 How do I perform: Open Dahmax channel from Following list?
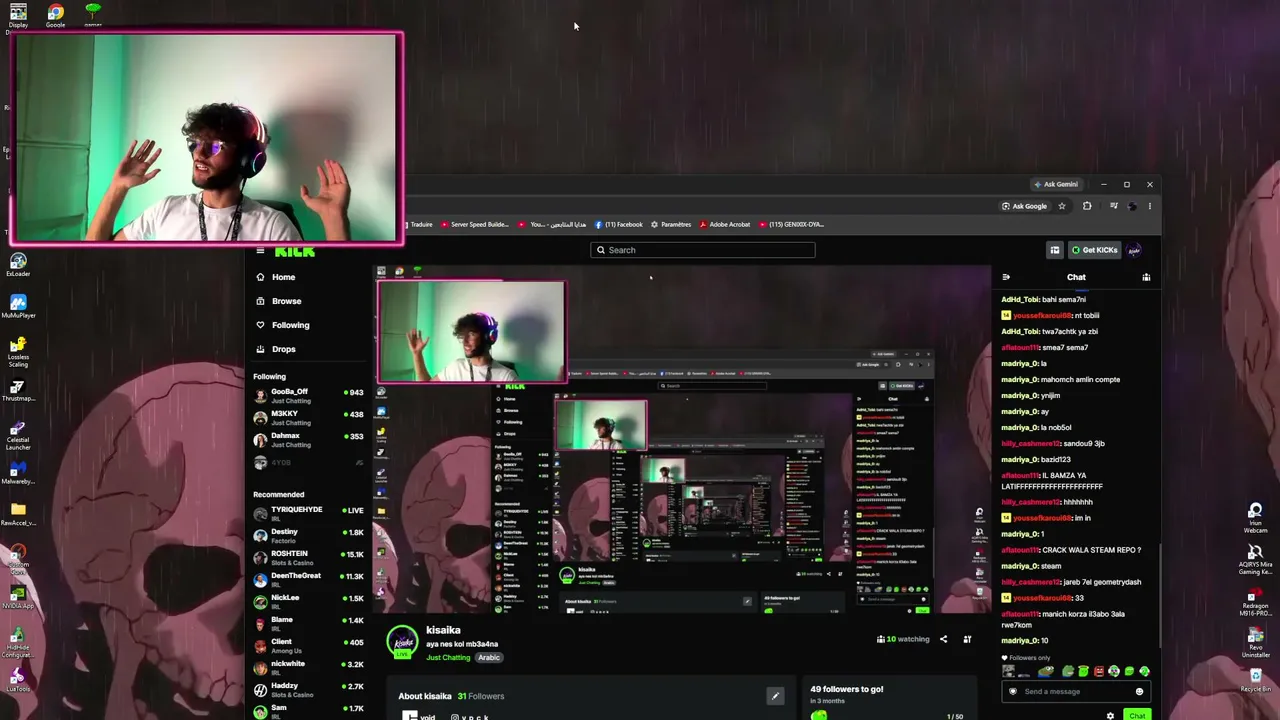coord(308,440)
